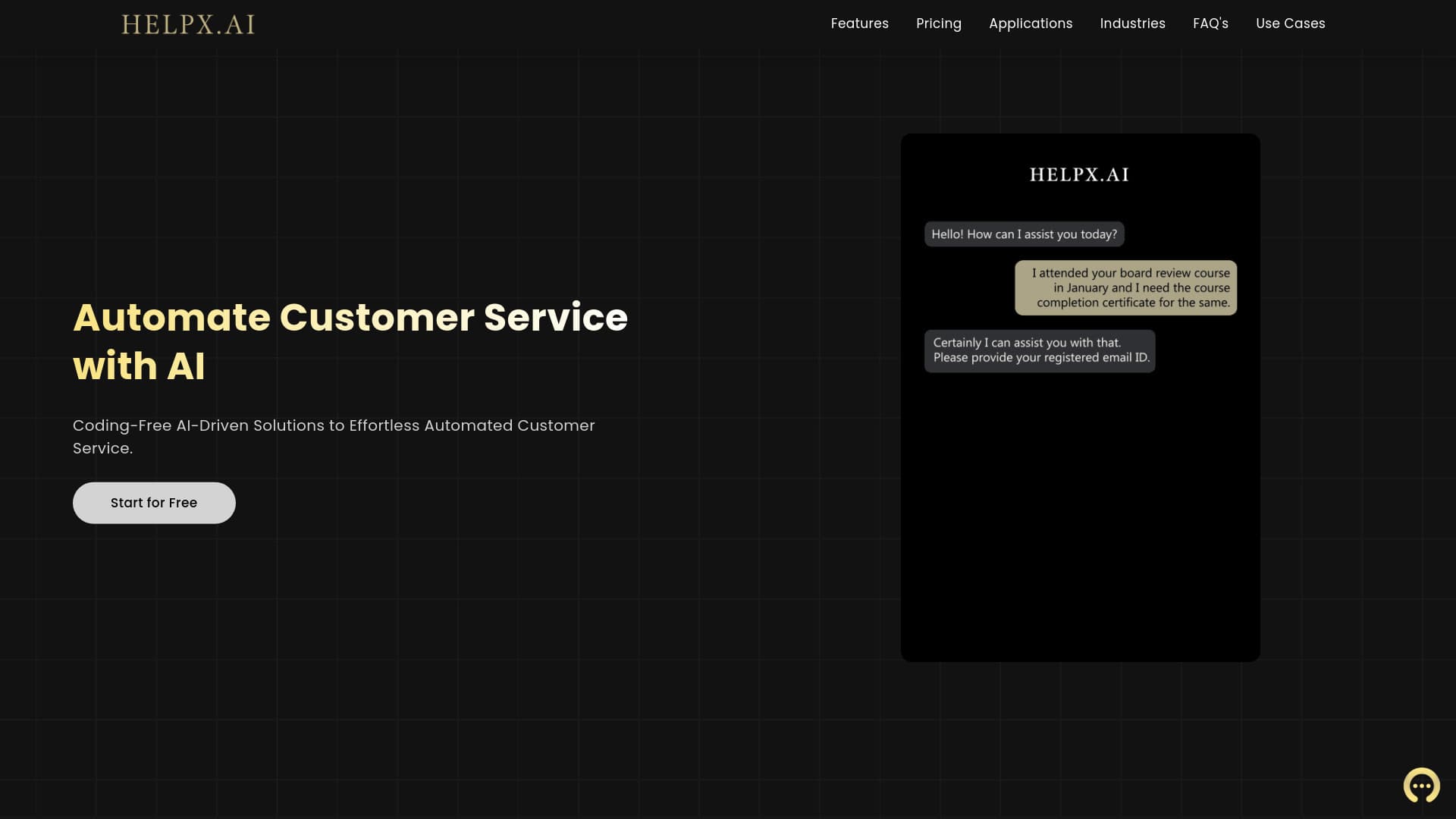This screenshot has height=819, width=1456.
Task: Click the Coding-Free AI-Driven Solutions tagline
Action: [x=334, y=436]
